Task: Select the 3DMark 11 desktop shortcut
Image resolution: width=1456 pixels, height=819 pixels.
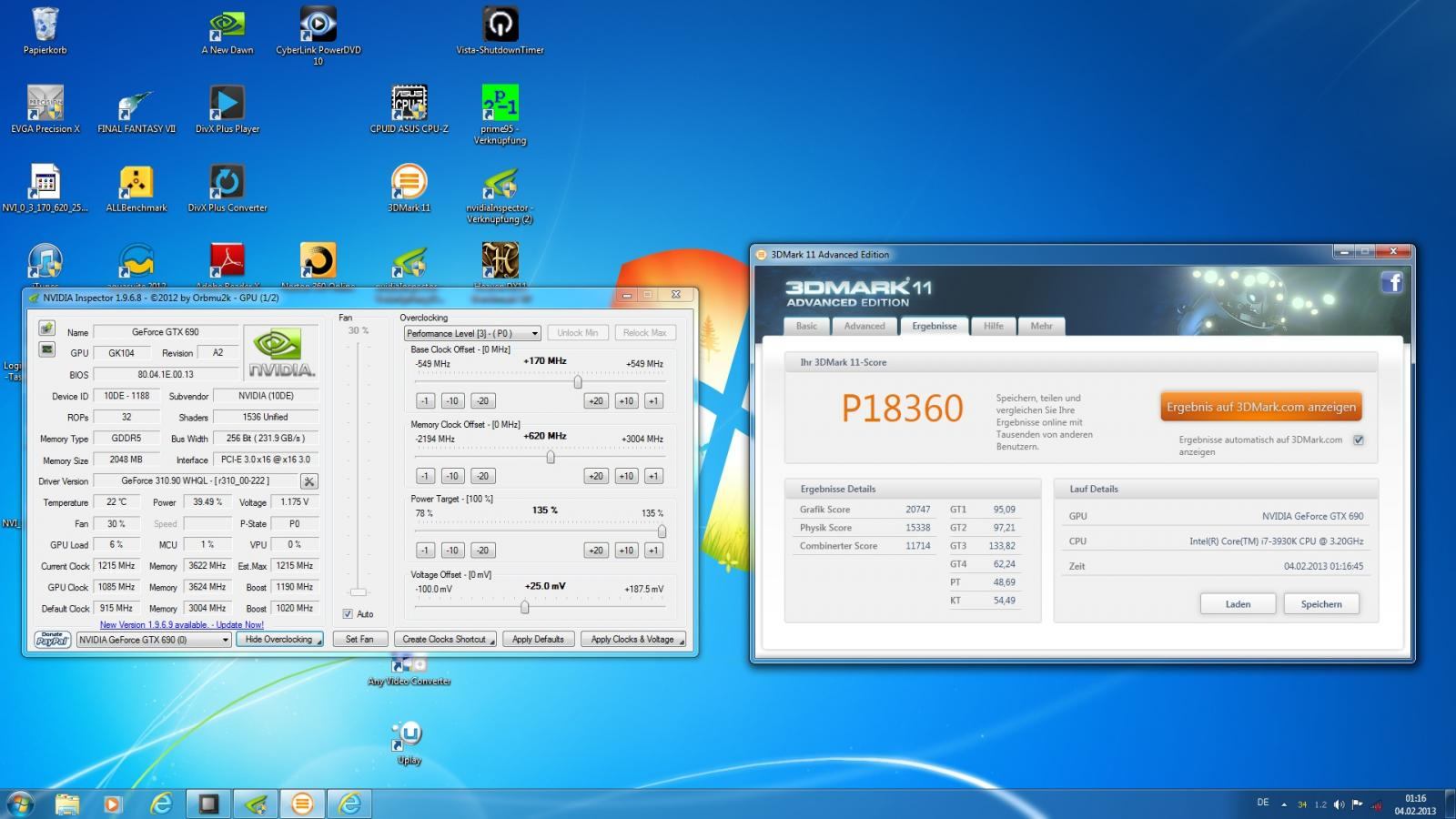Action: [x=409, y=188]
